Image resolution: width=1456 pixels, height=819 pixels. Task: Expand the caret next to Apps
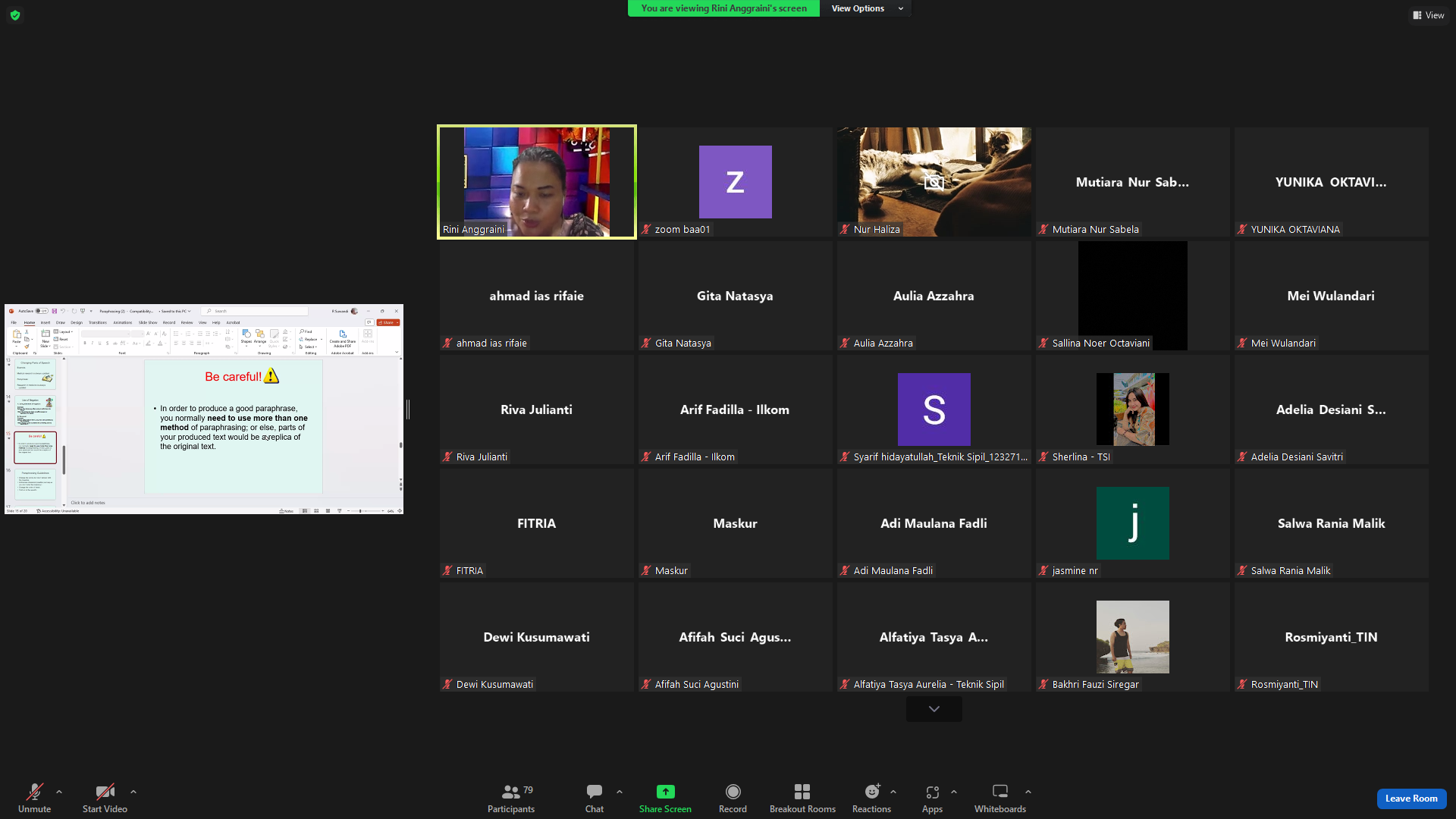(954, 792)
